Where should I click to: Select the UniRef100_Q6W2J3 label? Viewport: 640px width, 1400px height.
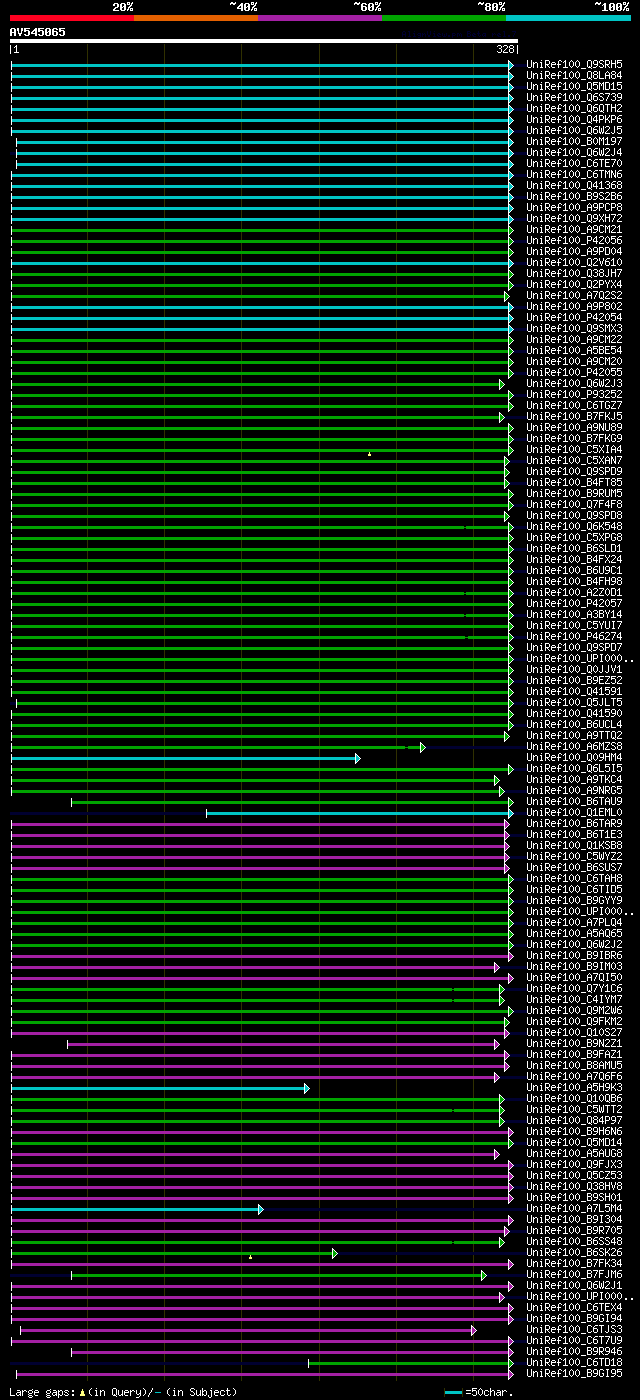click(574, 383)
